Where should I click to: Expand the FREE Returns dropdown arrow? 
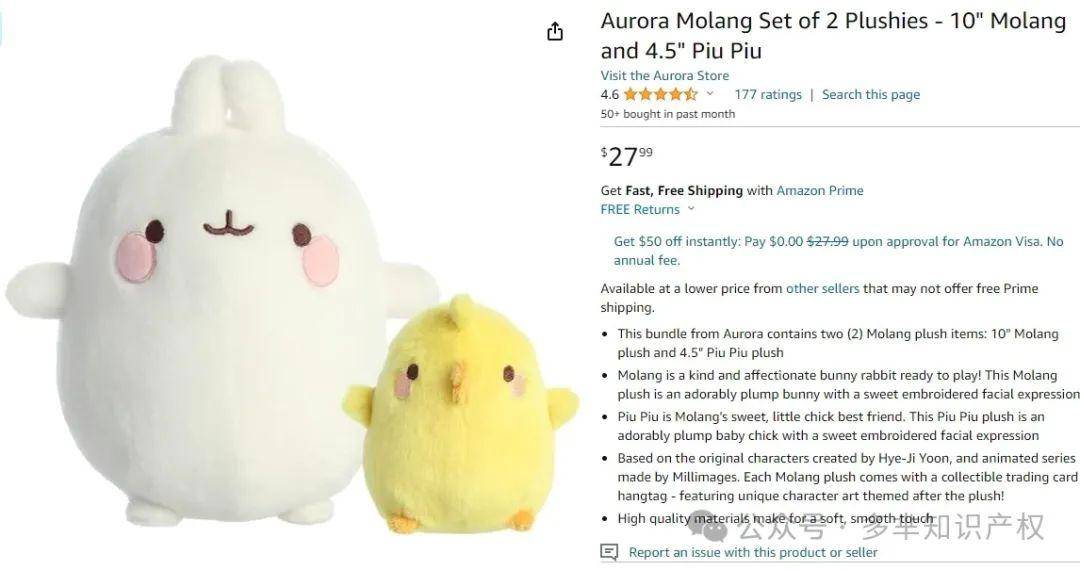(x=691, y=209)
